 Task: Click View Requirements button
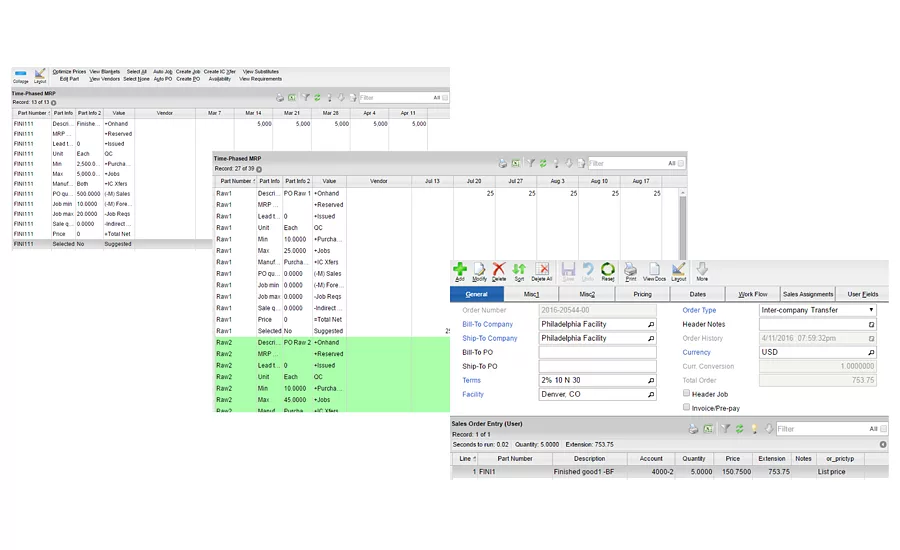[261, 79]
